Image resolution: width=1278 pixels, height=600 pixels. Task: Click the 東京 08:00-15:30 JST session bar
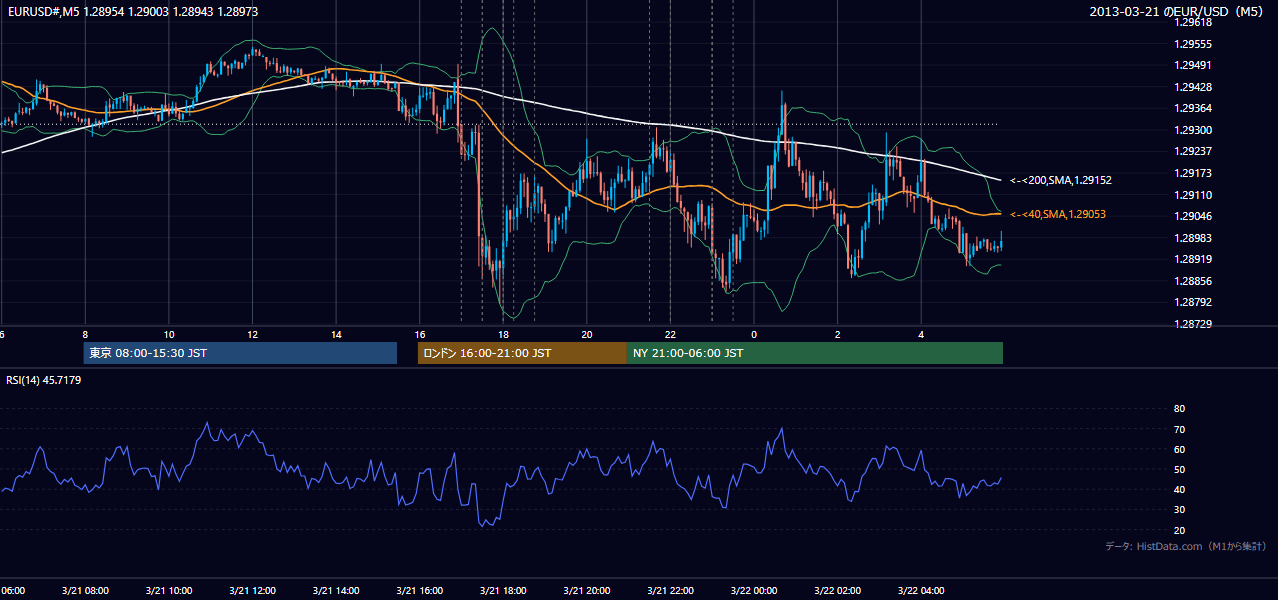pos(240,353)
